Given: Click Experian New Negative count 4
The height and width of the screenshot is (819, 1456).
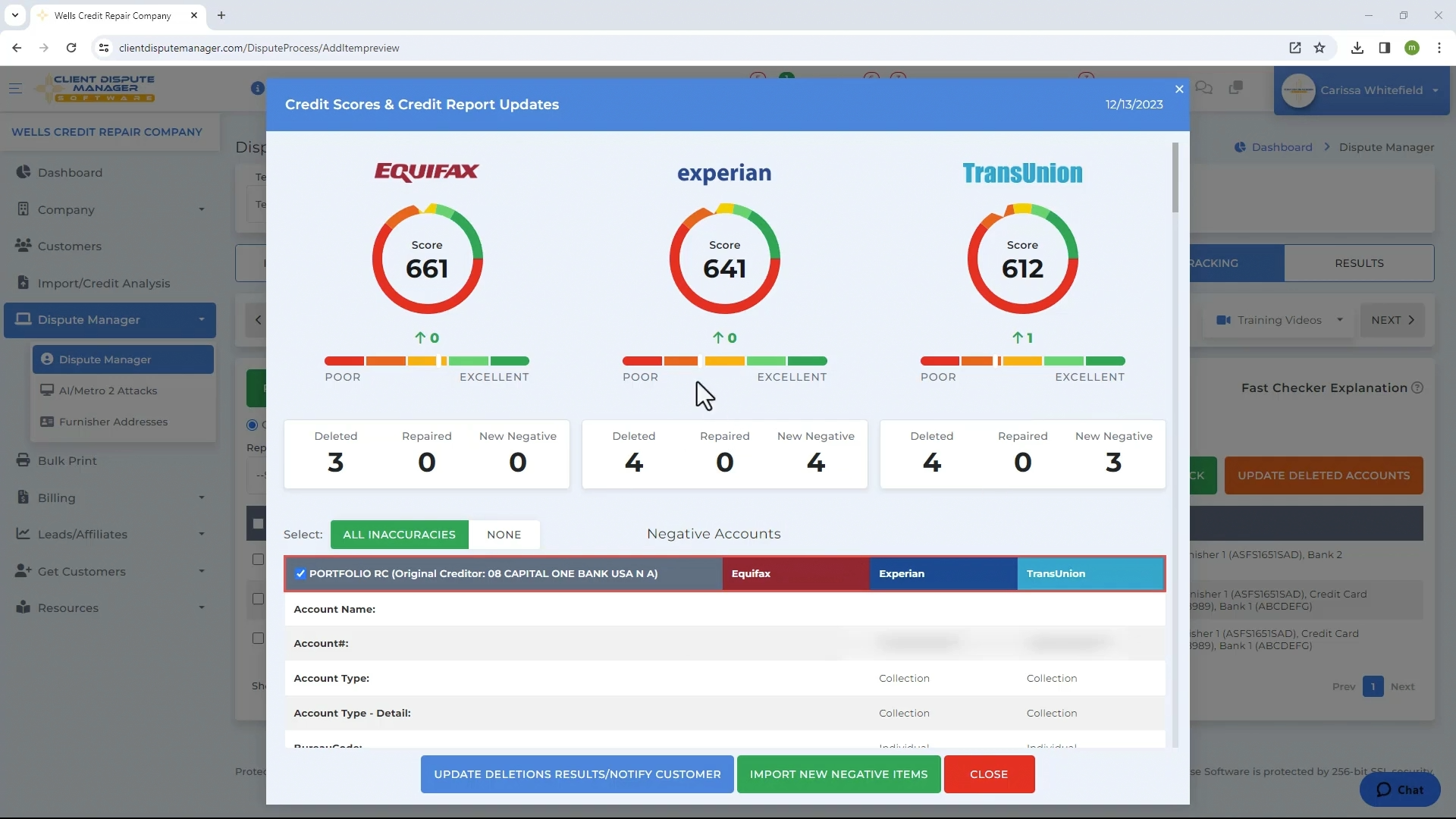Looking at the screenshot, I should click(x=816, y=463).
